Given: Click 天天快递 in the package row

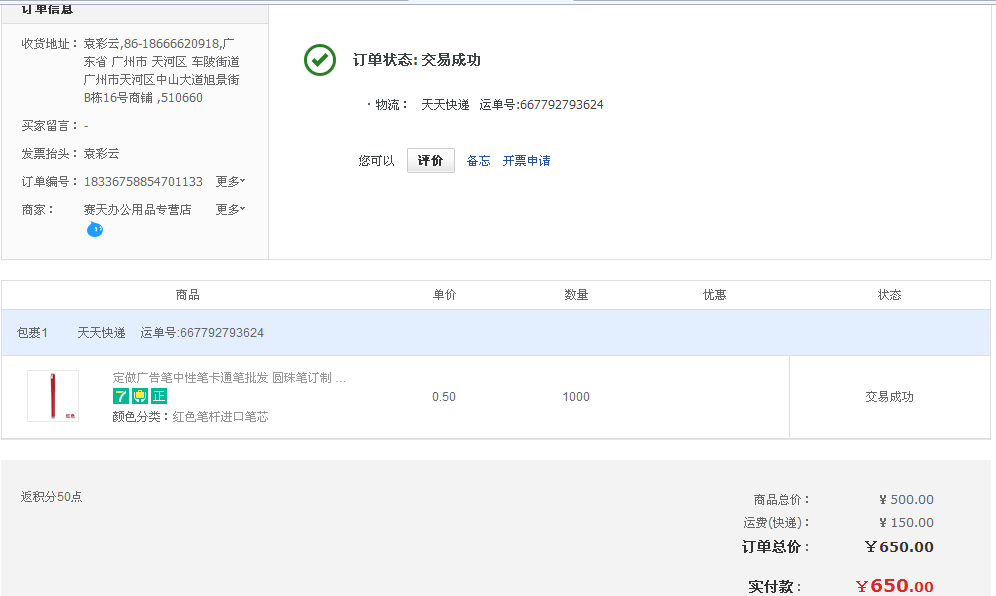Looking at the screenshot, I should [x=102, y=333].
